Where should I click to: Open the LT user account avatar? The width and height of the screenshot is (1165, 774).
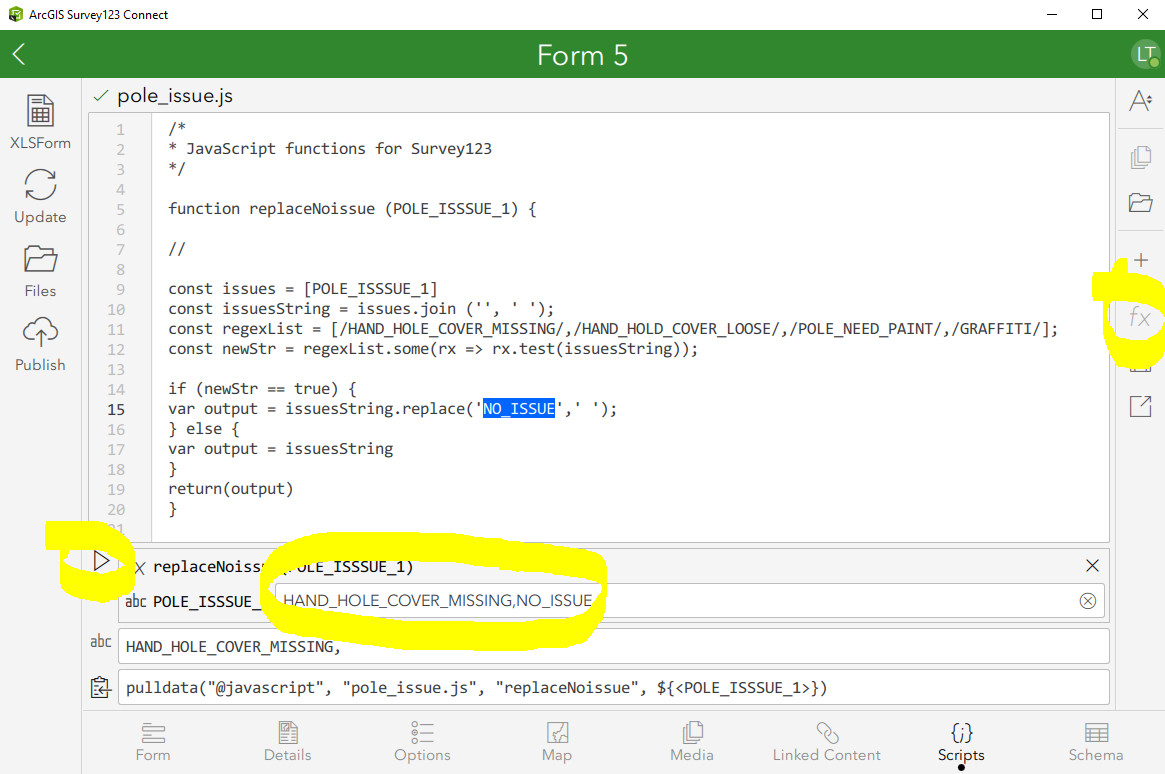pyautogui.click(x=1146, y=54)
